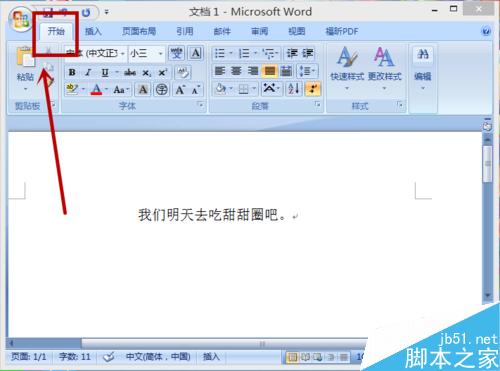Open the font size dropdown
The image size is (500, 371).
[160, 54]
